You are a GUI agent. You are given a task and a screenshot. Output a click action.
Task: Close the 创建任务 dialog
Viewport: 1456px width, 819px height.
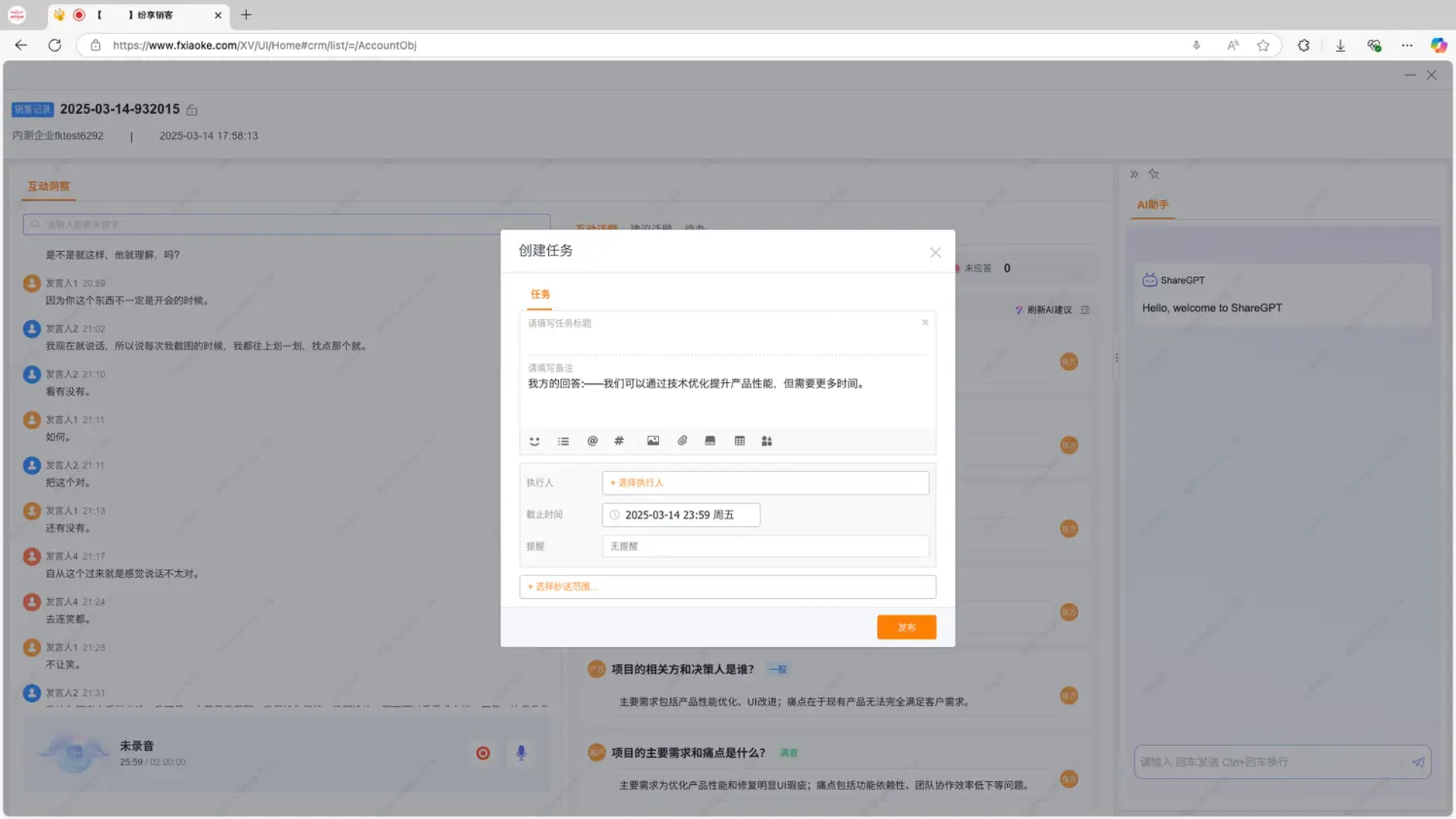(x=935, y=253)
